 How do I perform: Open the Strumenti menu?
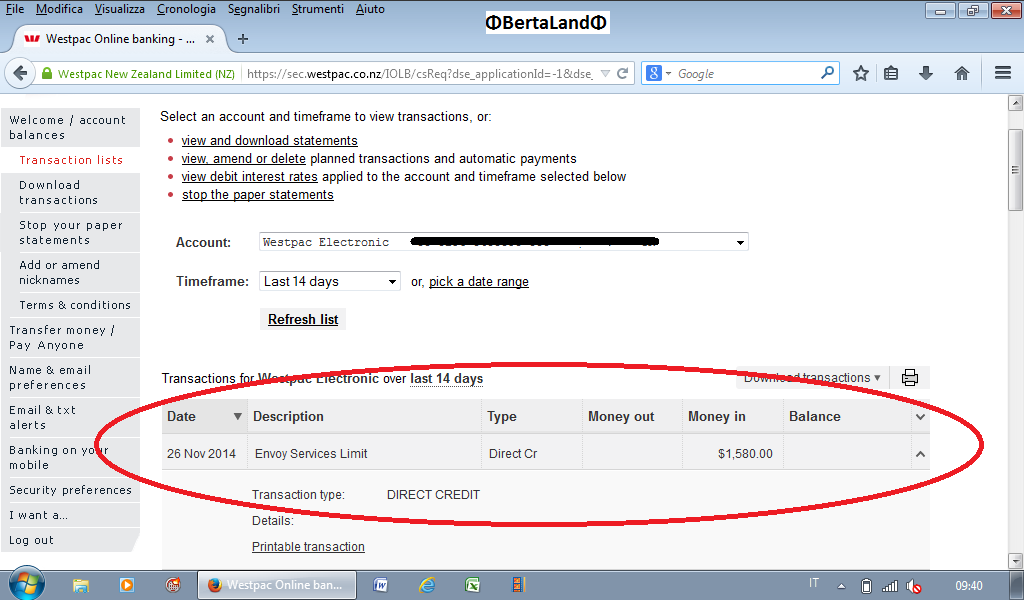(317, 9)
